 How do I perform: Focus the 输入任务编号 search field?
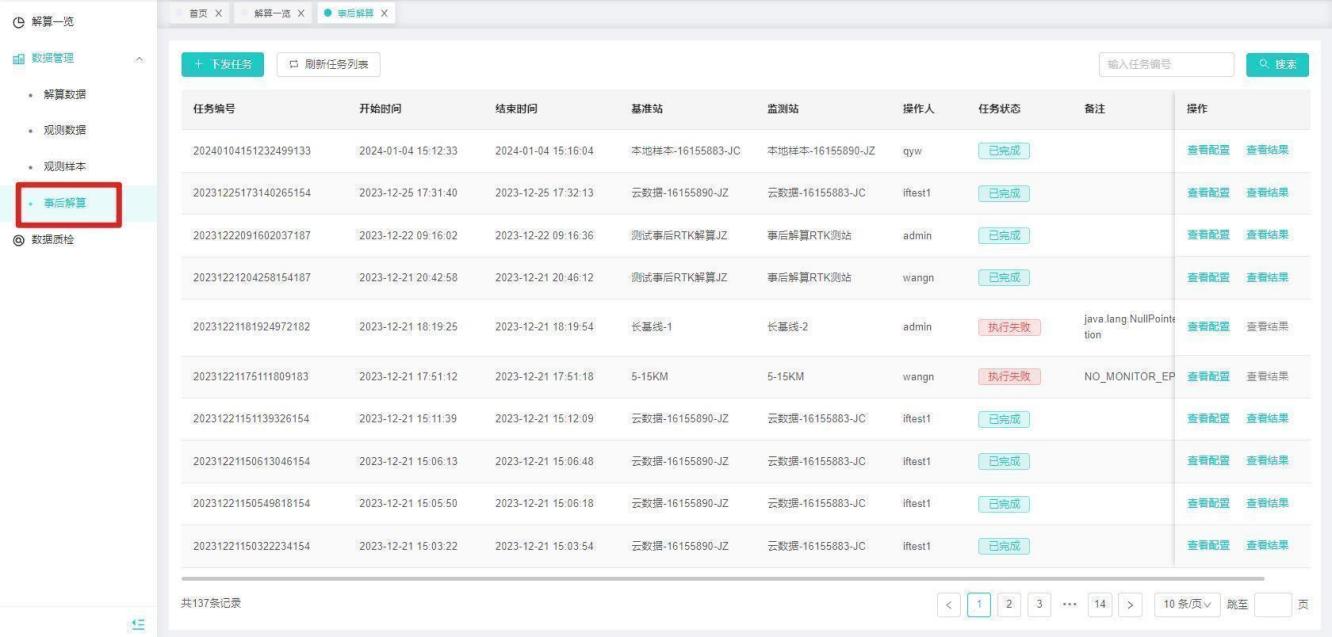tap(1165, 64)
